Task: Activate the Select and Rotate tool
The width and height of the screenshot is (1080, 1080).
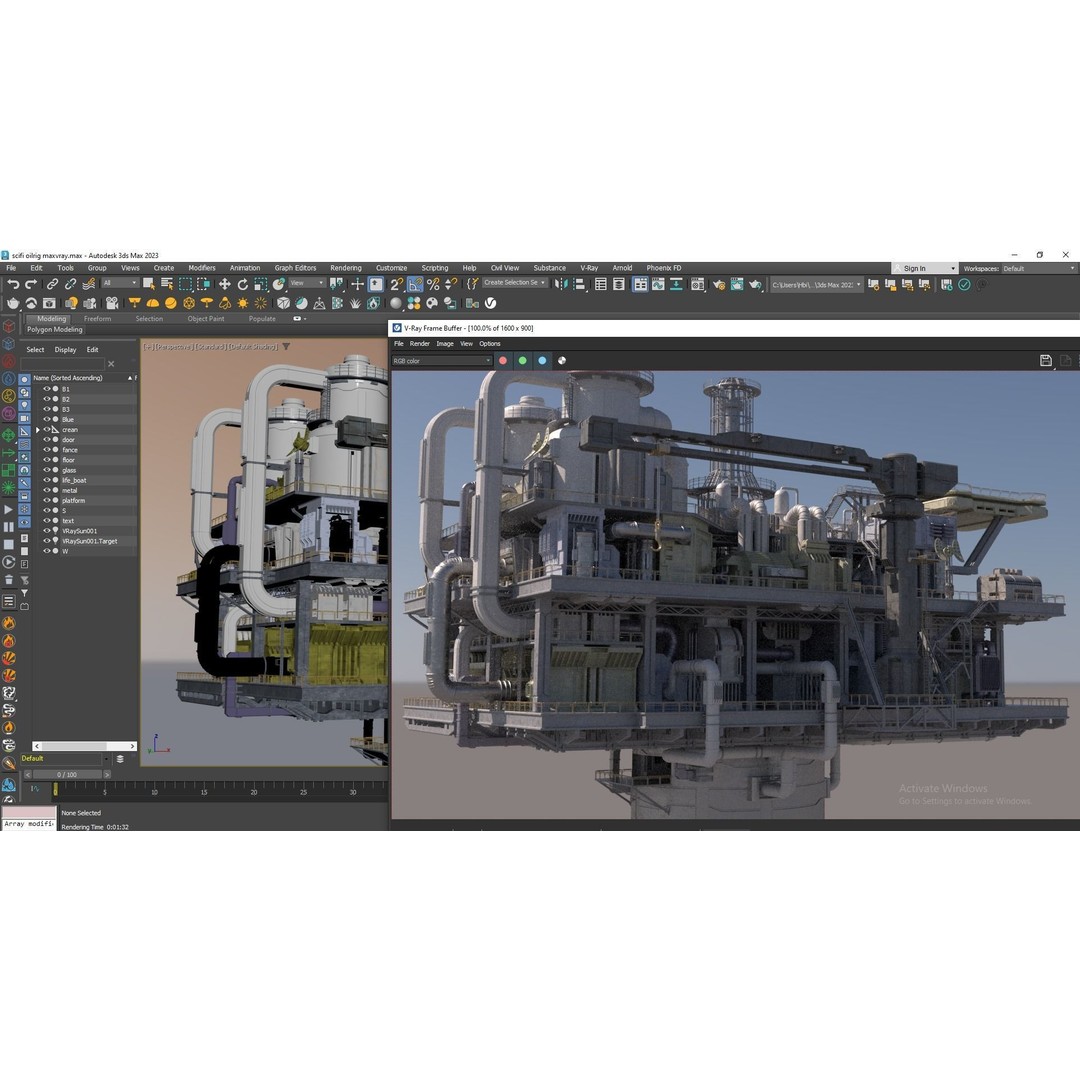Action: tap(244, 285)
